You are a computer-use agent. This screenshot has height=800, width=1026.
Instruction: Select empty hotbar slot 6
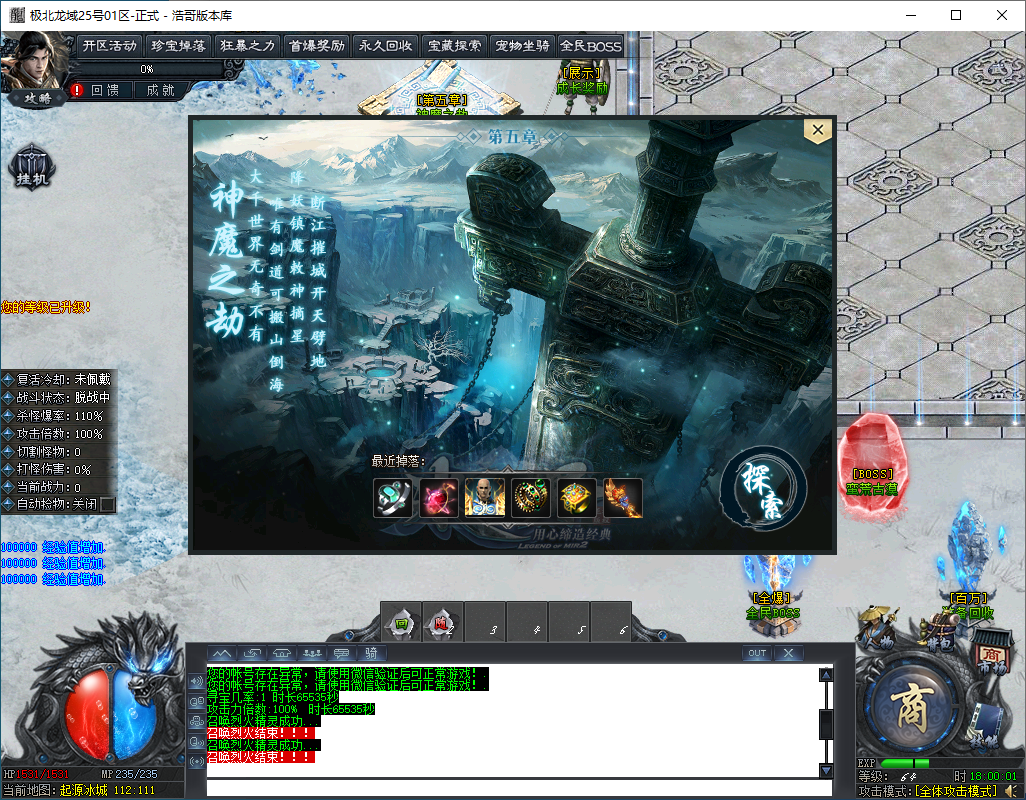click(611, 623)
